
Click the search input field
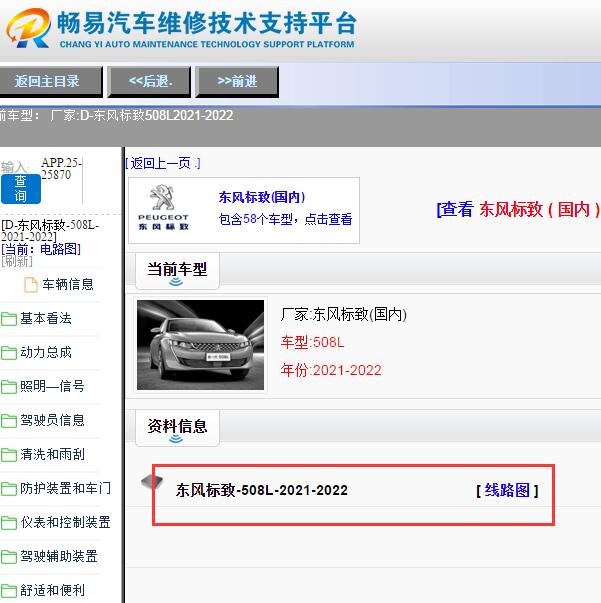coord(62,180)
